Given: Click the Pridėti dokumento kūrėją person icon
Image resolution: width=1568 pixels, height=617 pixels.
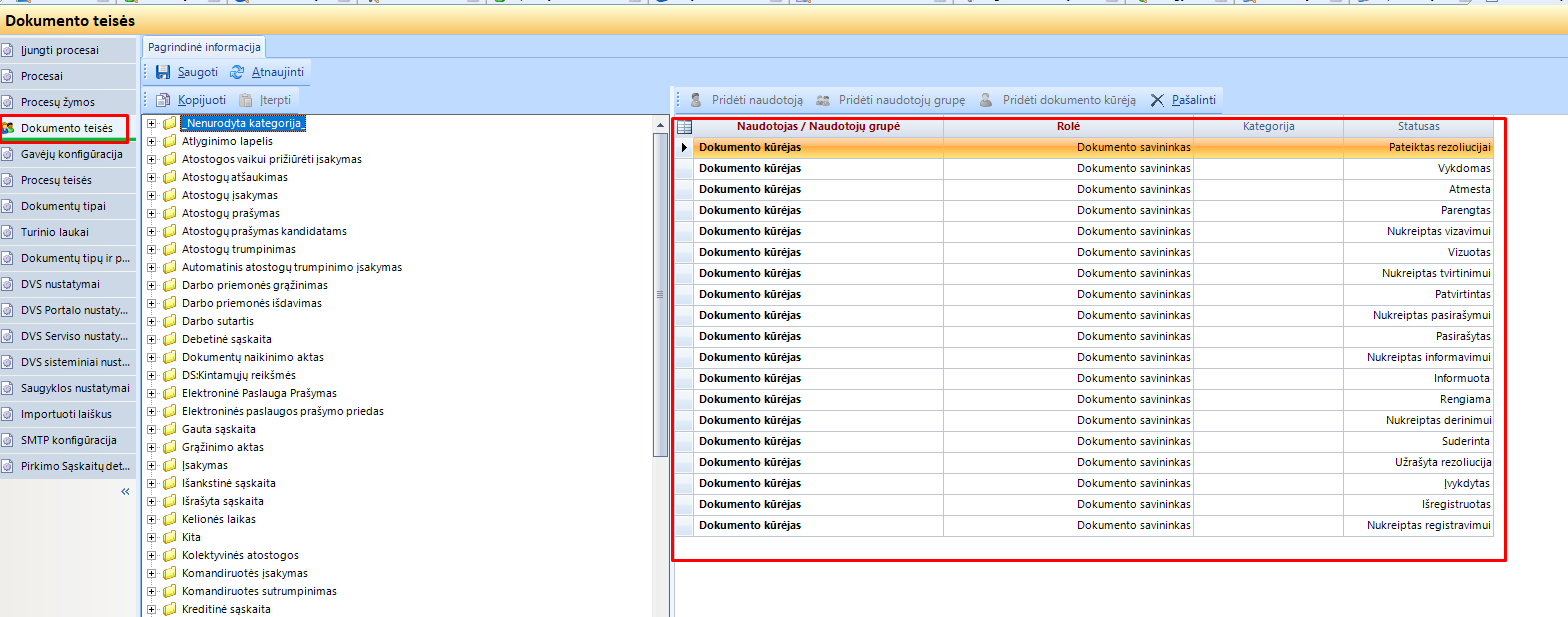Looking at the screenshot, I should tap(986, 100).
